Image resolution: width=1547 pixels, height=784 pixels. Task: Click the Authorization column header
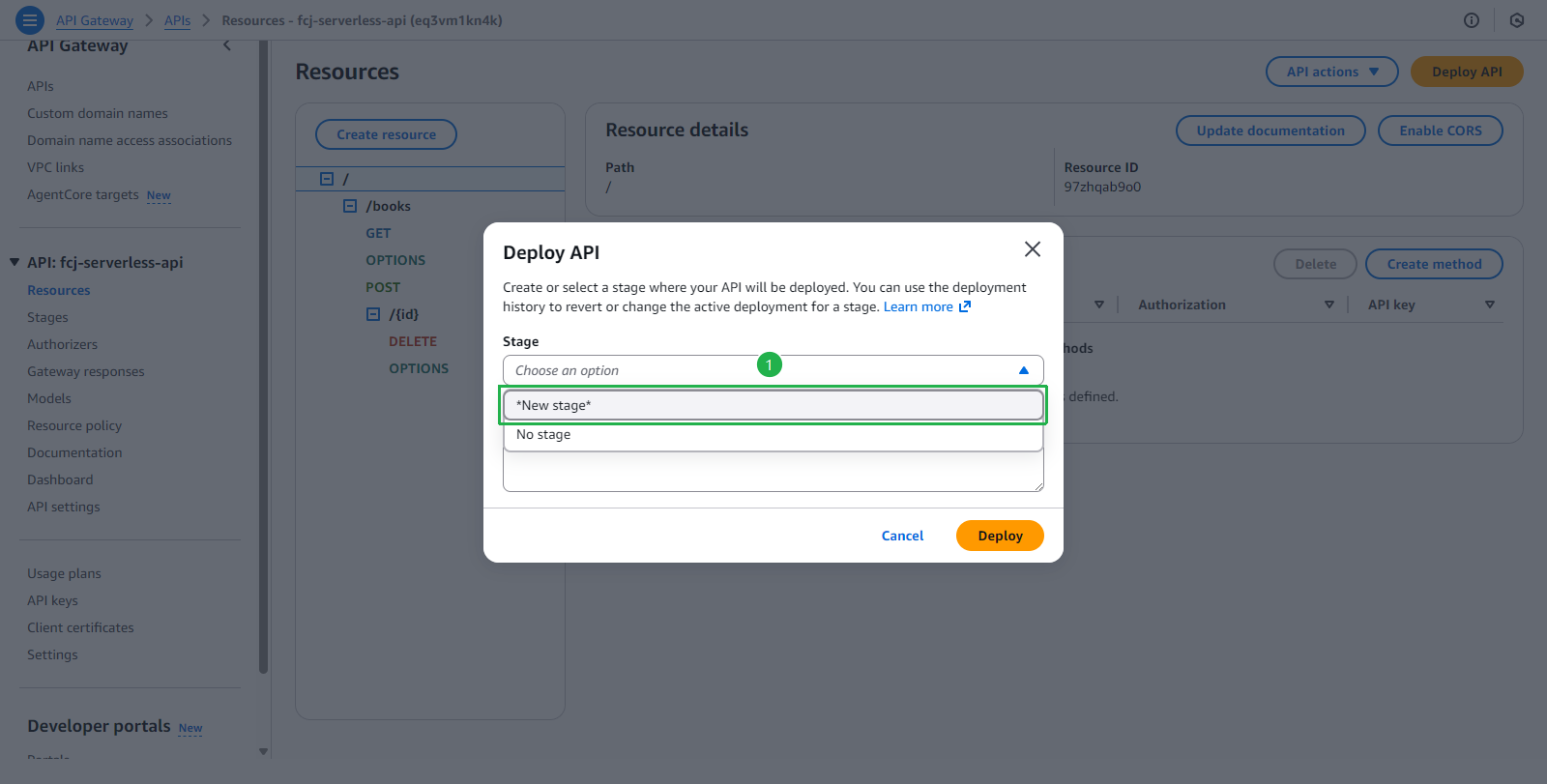coord(1182,305)
